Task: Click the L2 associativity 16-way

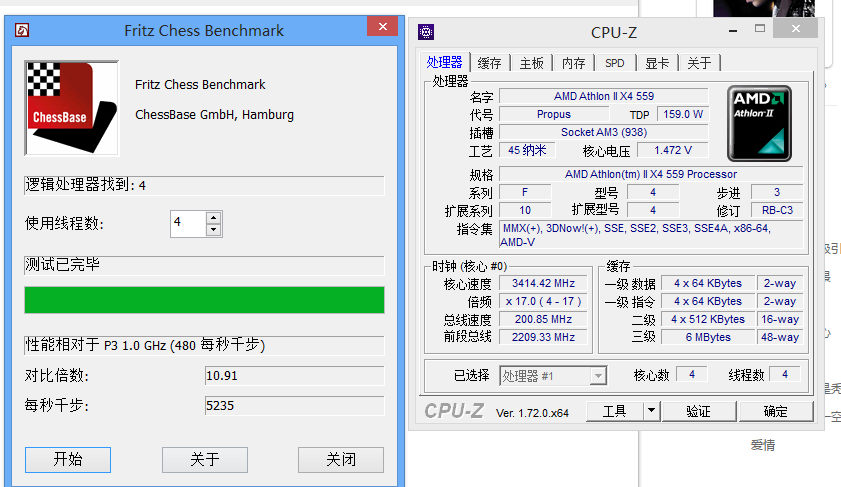Action: pyautogui.click(x=780, y=319)
